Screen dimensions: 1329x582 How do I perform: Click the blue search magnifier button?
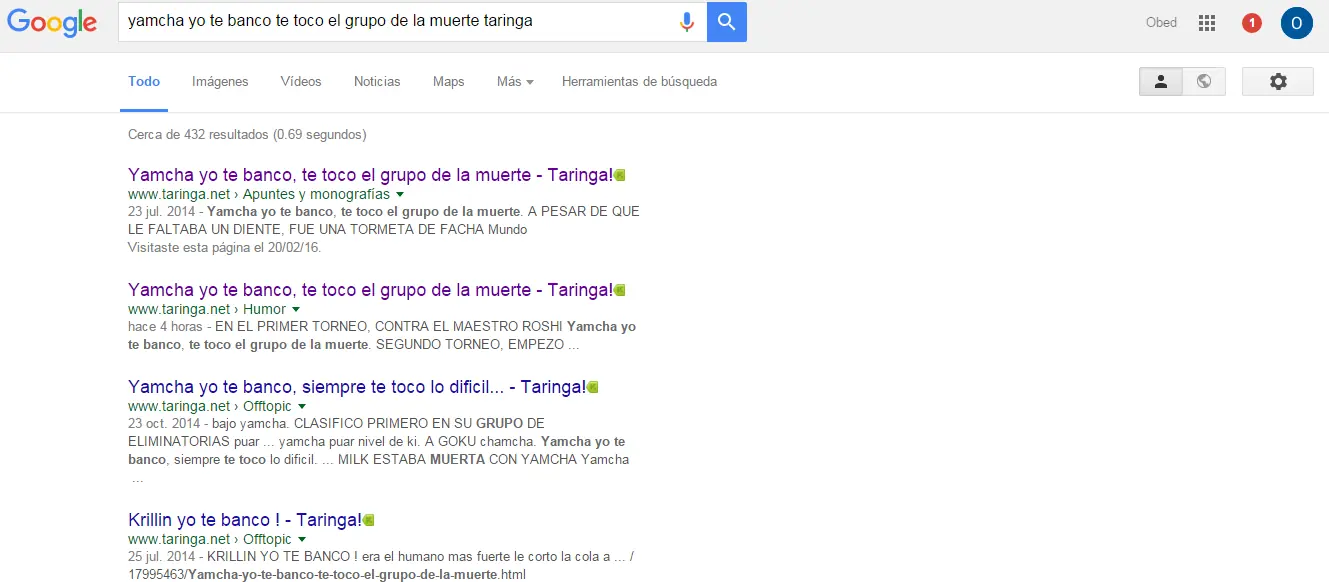coord(727,22)
